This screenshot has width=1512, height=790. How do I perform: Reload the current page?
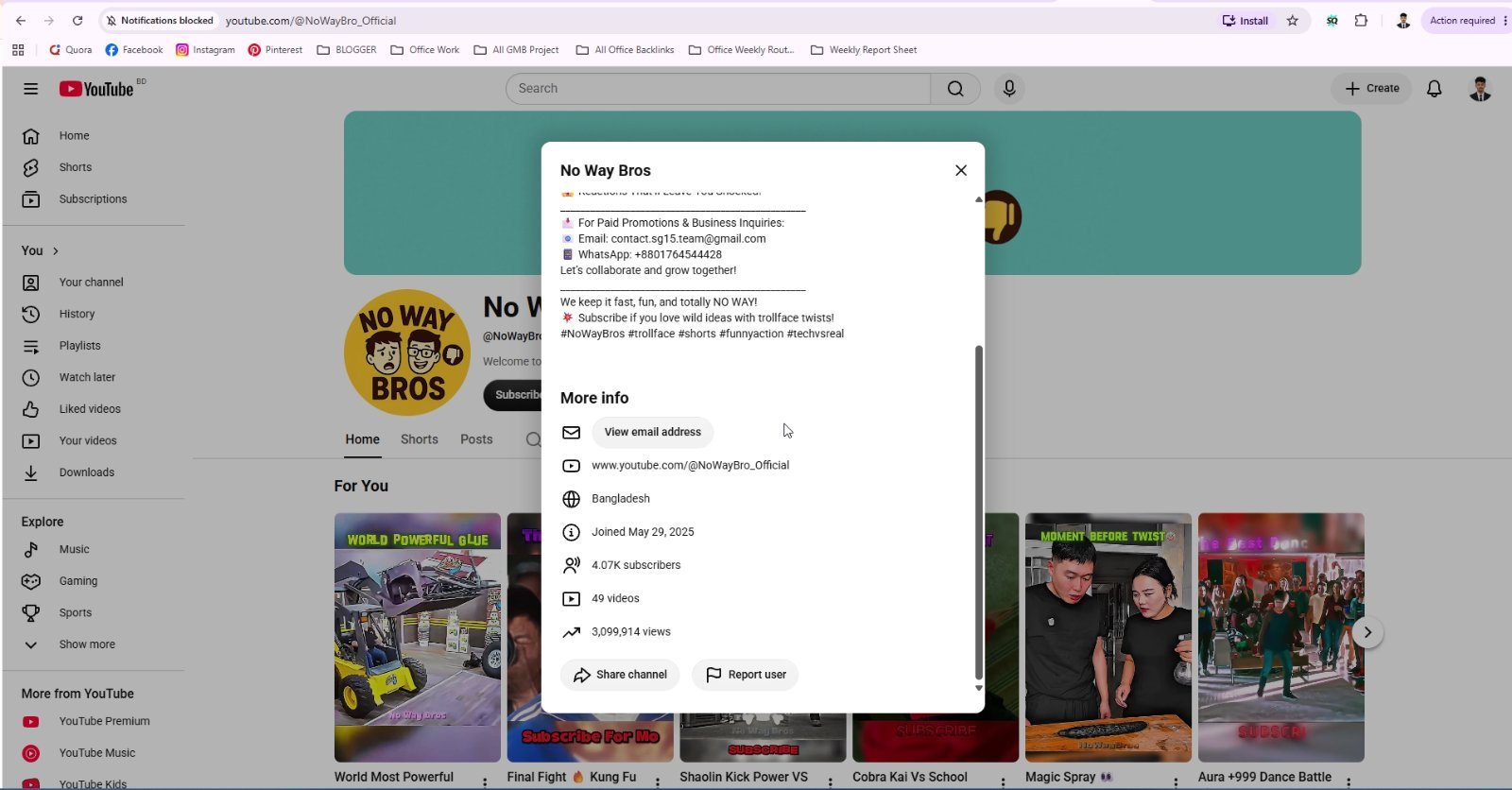(77, 21)
